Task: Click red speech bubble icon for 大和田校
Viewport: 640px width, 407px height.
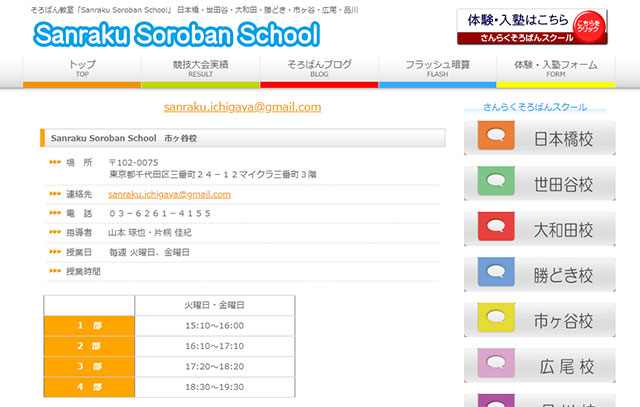Action: coord(496,226)
